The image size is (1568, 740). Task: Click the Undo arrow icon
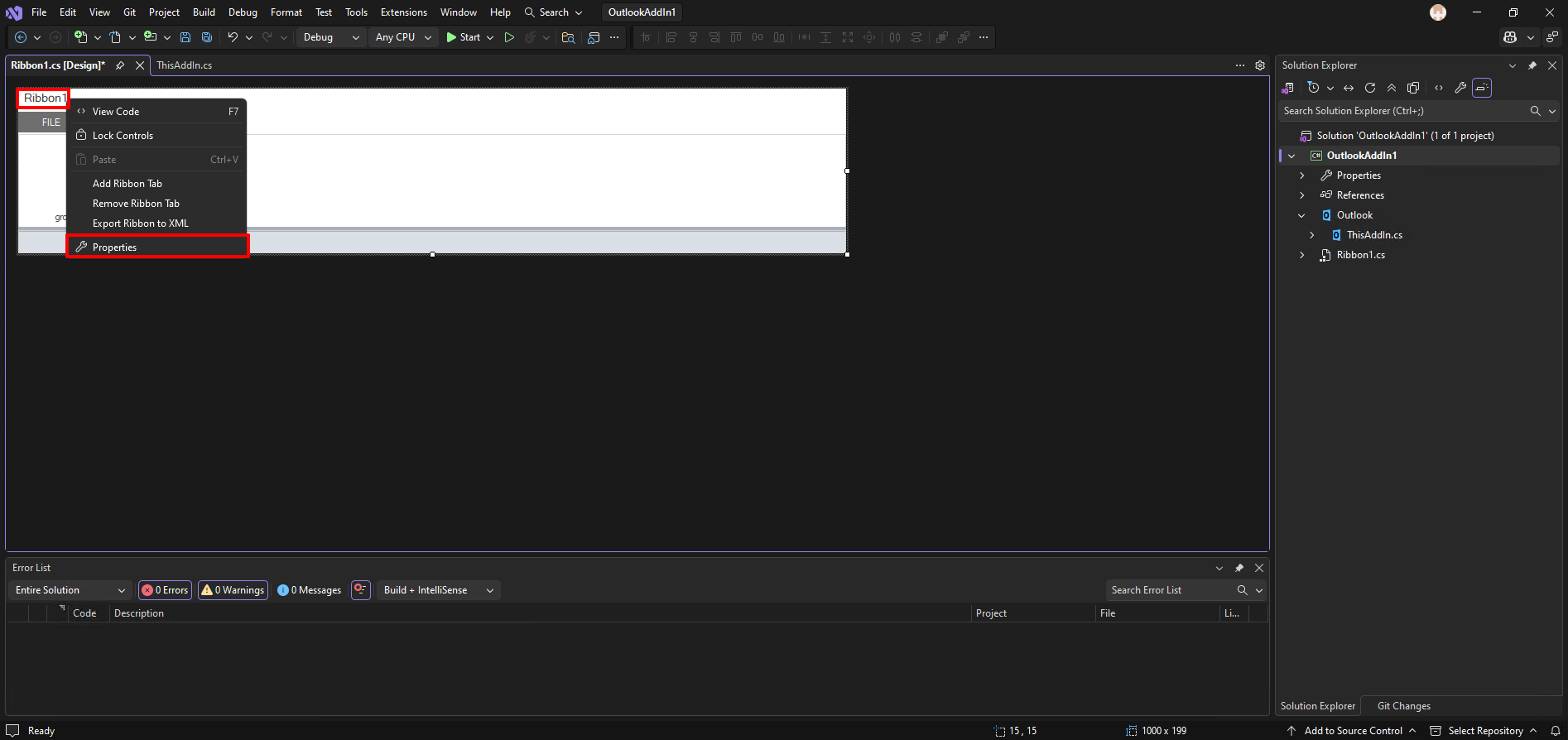click(x=233, y=37)
